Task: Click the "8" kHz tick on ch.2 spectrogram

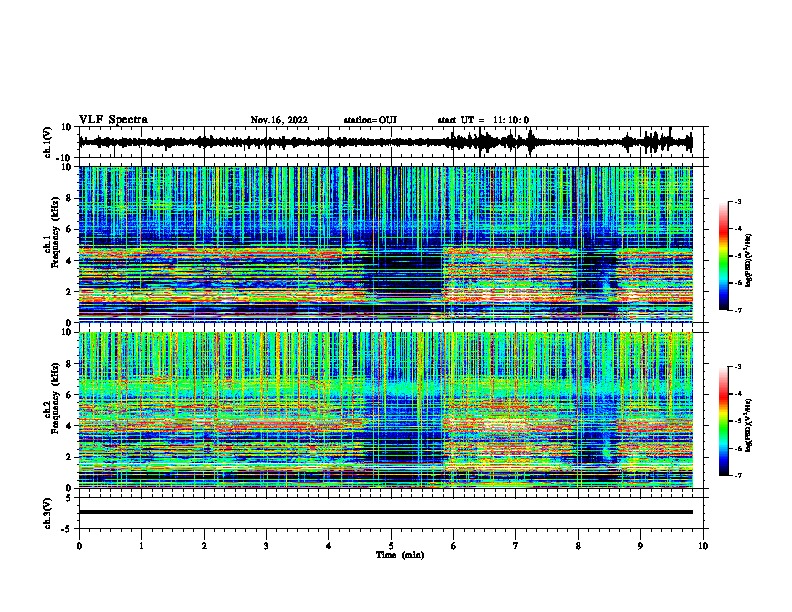Action: [x=69, y=364]
